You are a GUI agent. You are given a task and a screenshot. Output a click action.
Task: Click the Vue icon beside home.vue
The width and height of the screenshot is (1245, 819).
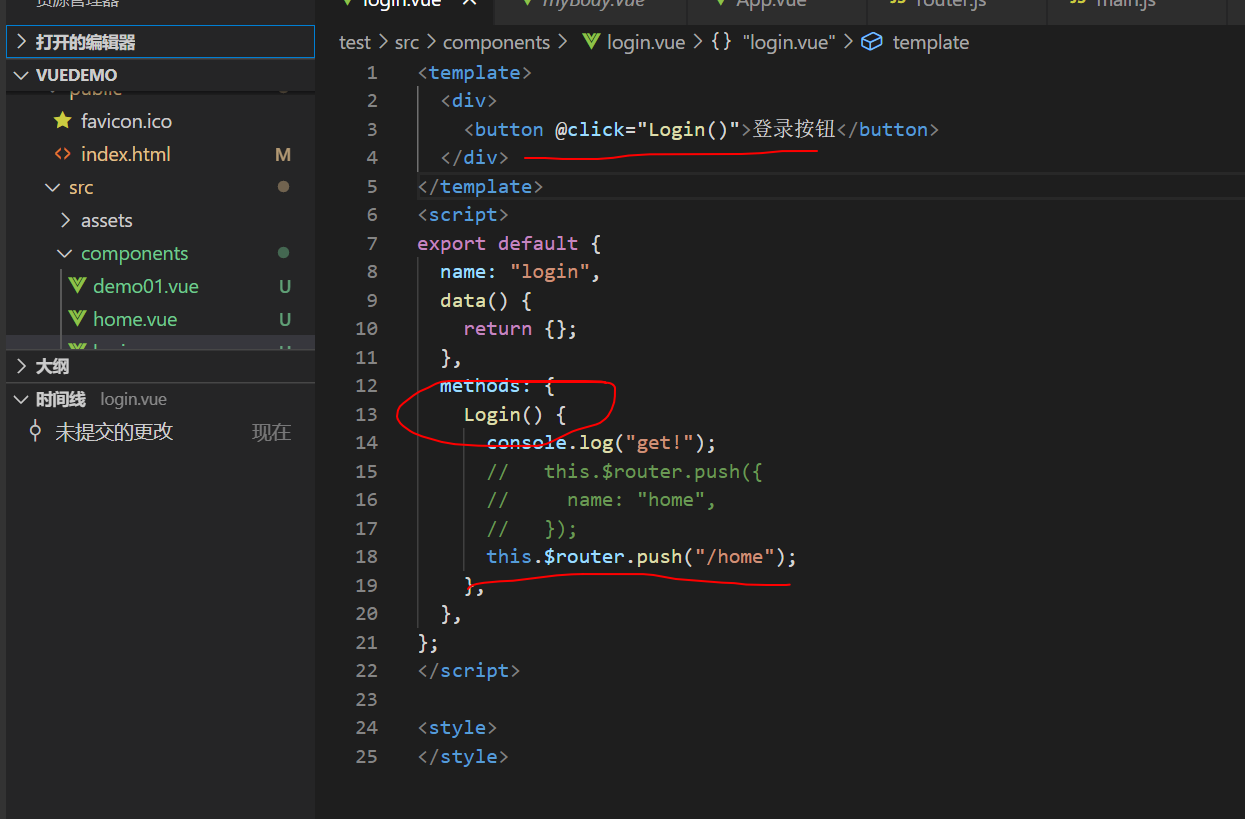pyautogui.click(x=76, y=319)
